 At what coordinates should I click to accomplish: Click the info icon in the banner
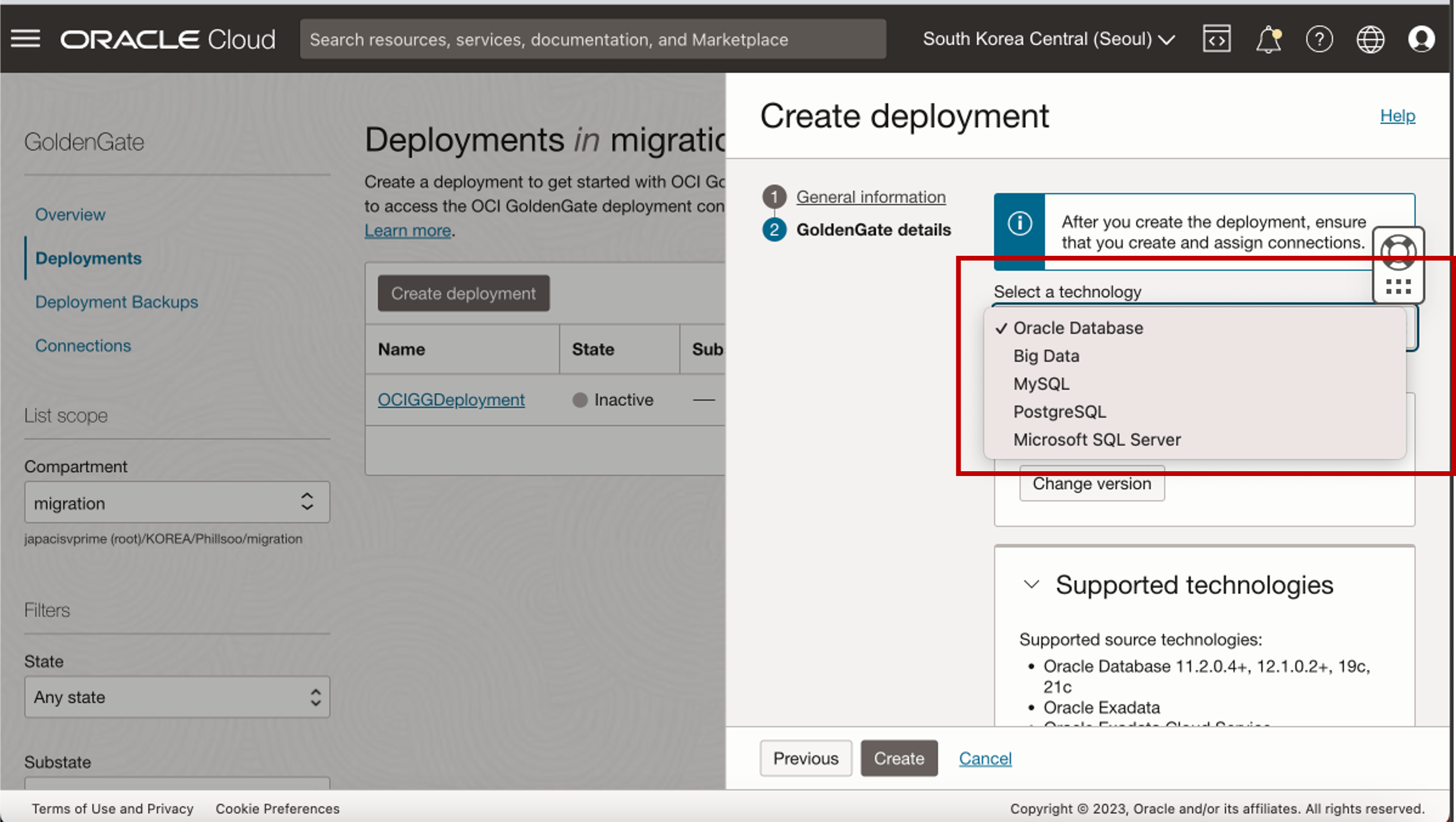pyautogui.click(x=1019, y=223)
